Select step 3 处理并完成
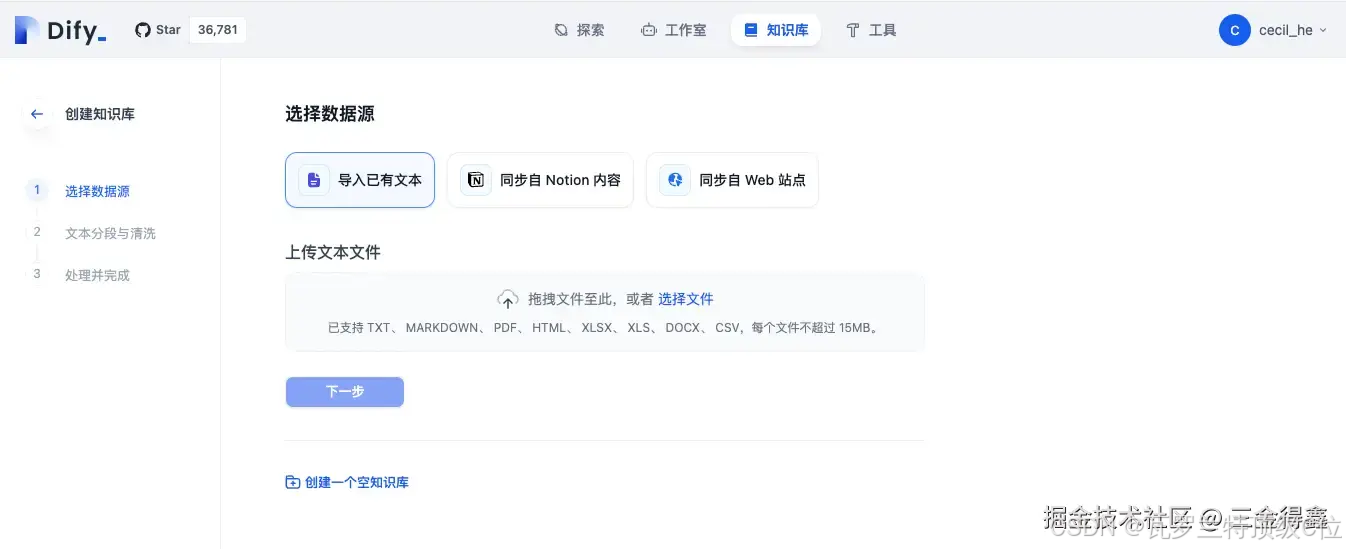 (x=97, y=275)
